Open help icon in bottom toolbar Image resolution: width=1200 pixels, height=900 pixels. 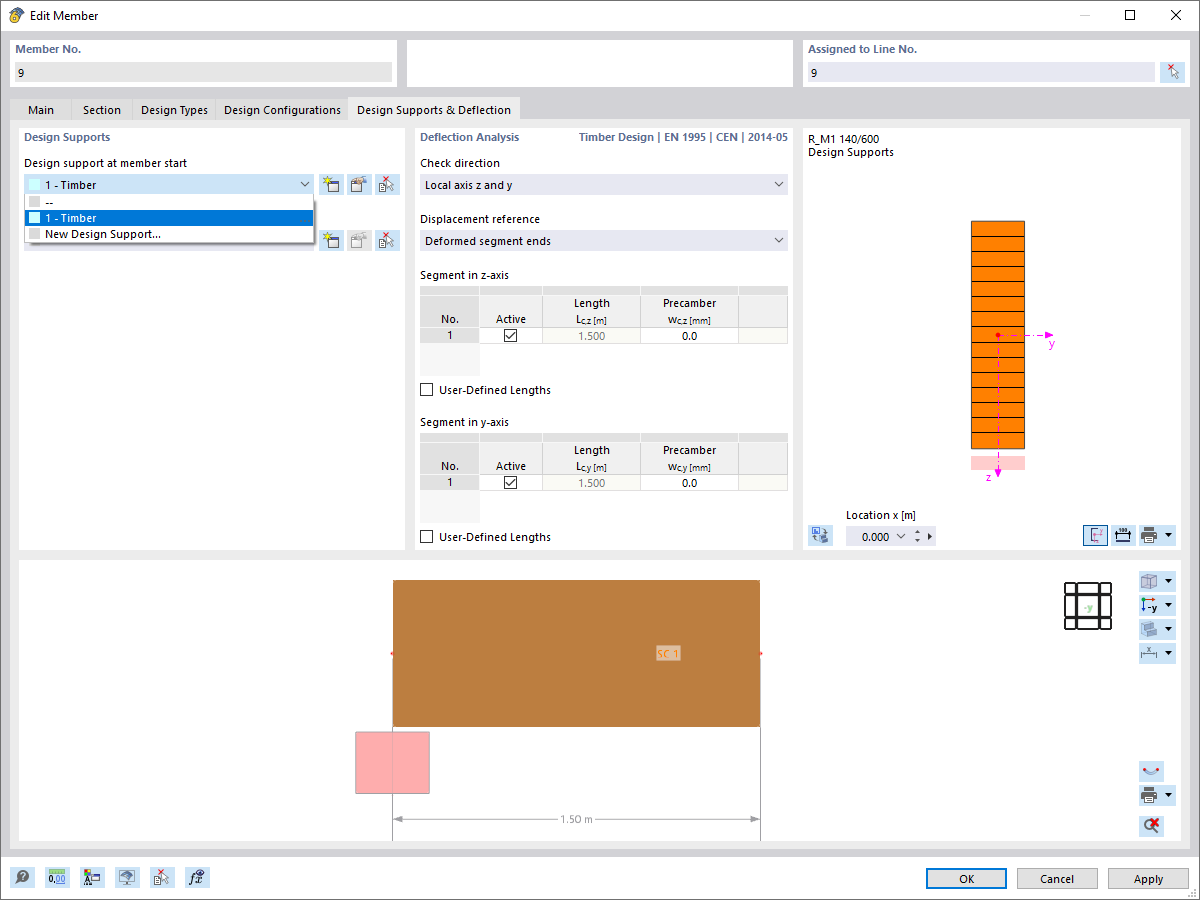pyautogui.click(x=22, y=877)
